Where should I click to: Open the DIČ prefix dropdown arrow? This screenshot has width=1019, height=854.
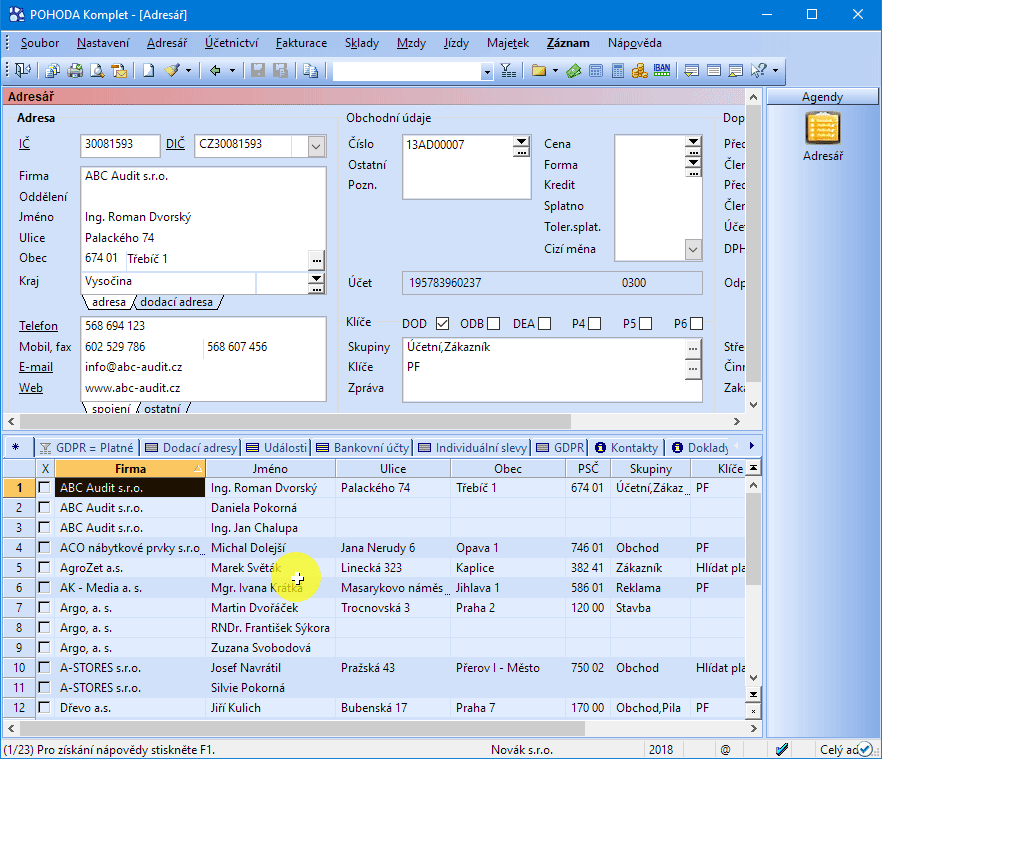click(316, 146)
